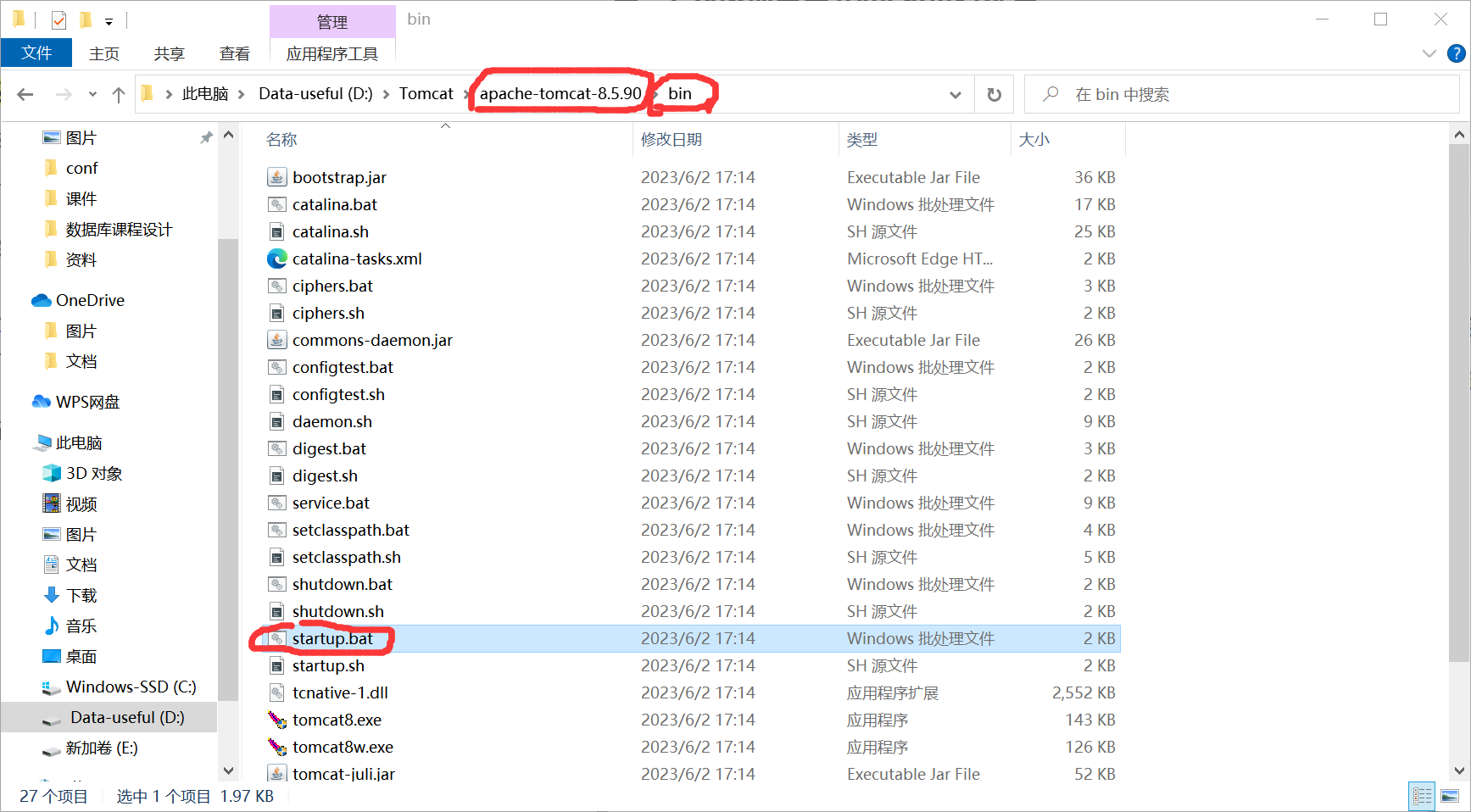Click the 管理 contextual tab
This screenshot has width=1471, height=812.
332,22
